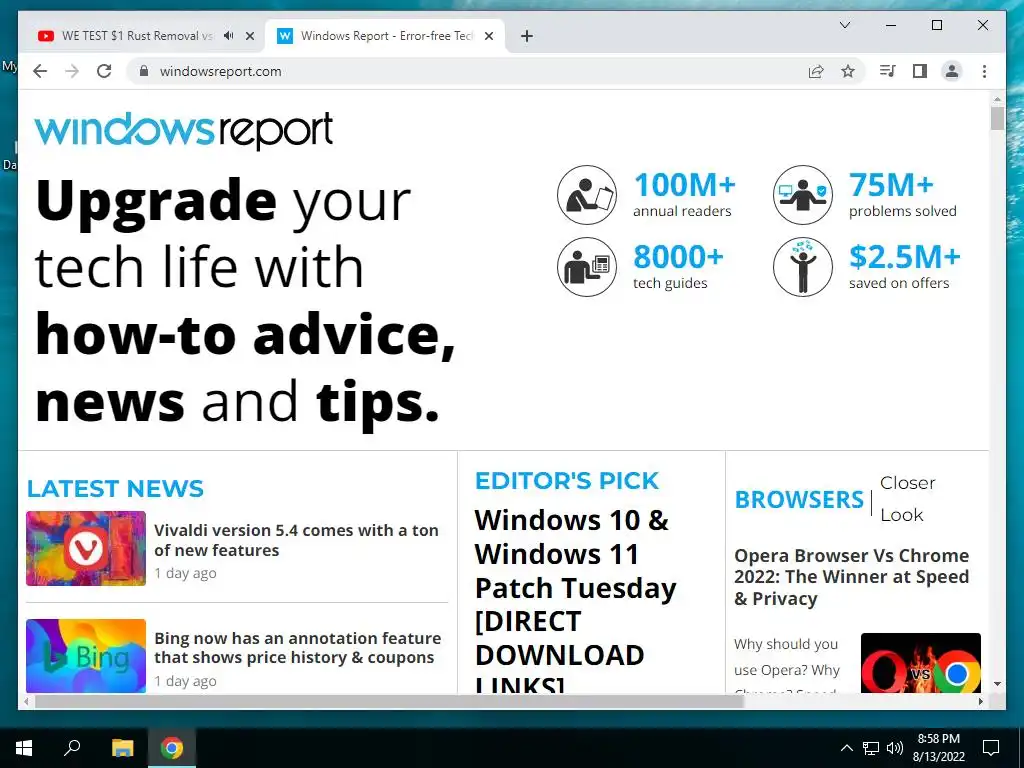1024x768 pixels.
Task: Open the Vivaldi version 5.4 article
Action: tap(296, 540)
